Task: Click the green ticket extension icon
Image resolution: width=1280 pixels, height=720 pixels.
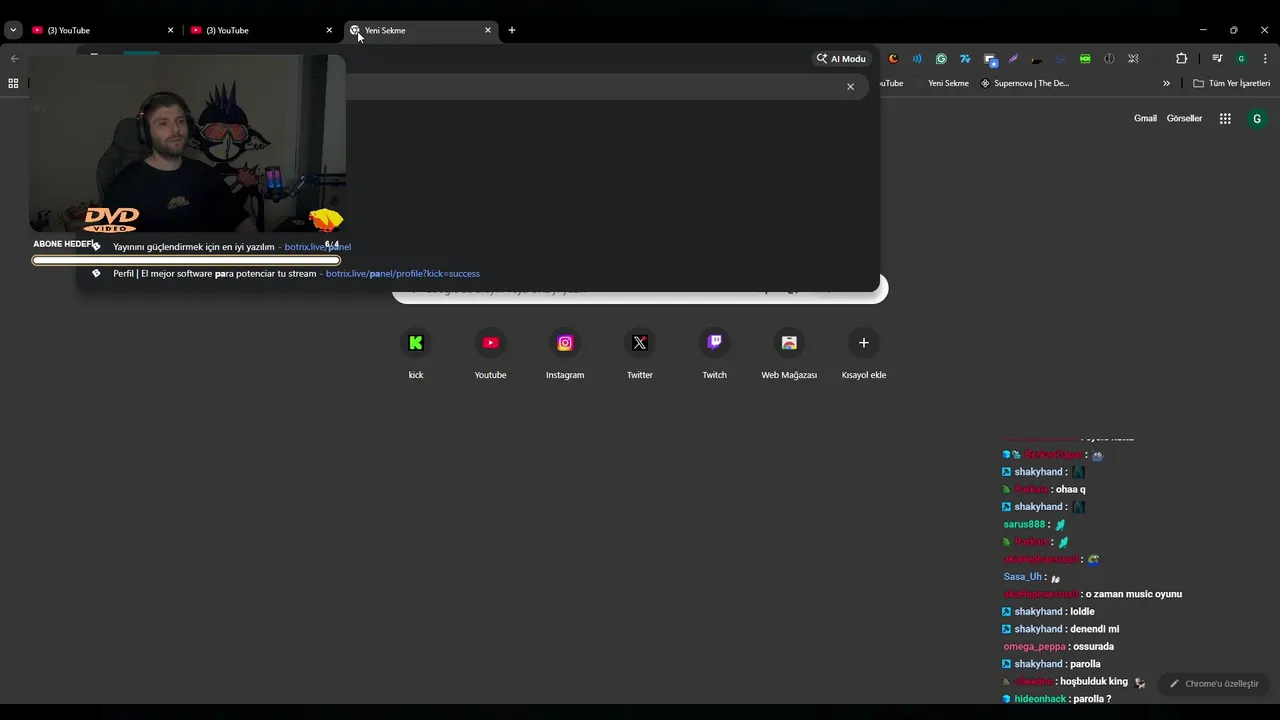Action: pos(1085,58)
